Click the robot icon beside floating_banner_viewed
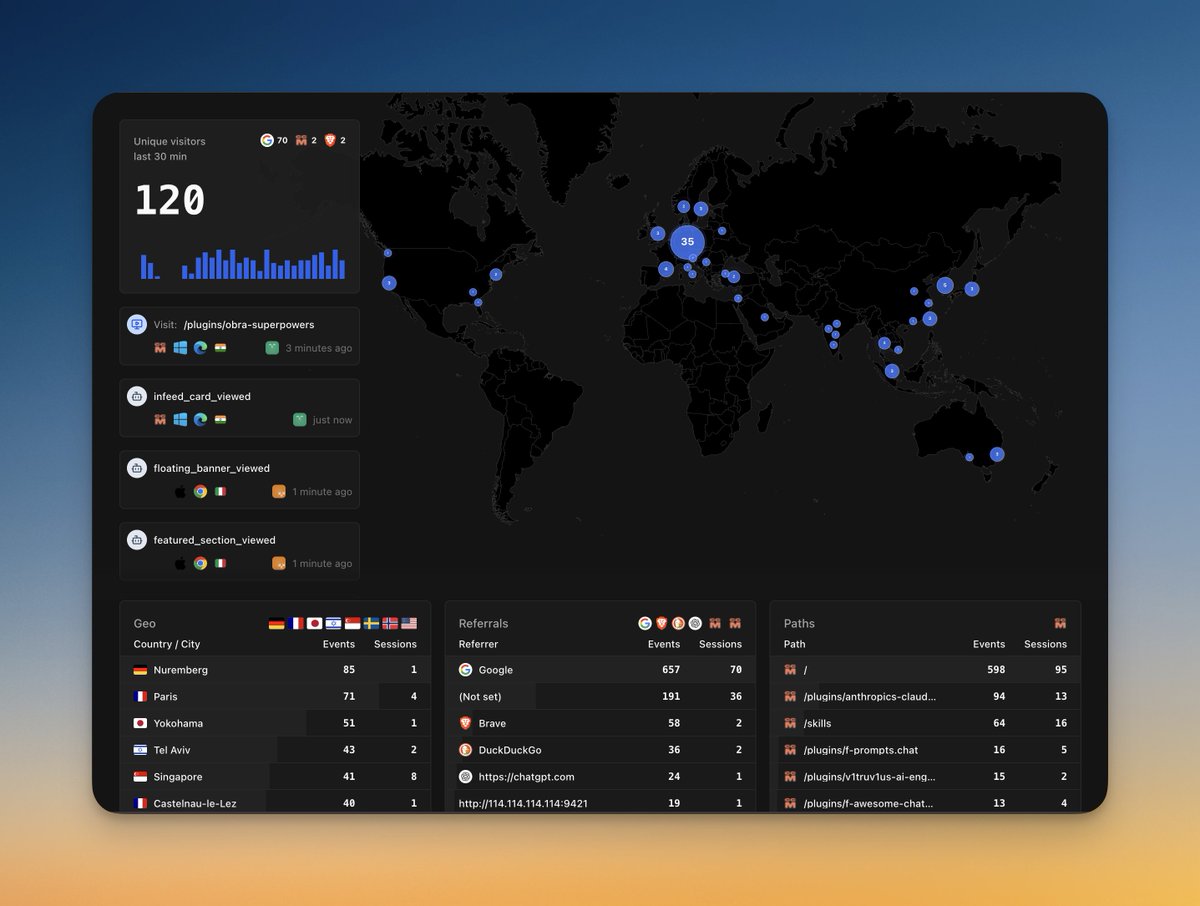This screenshot has height=906, width=1200. coord(137,468)
